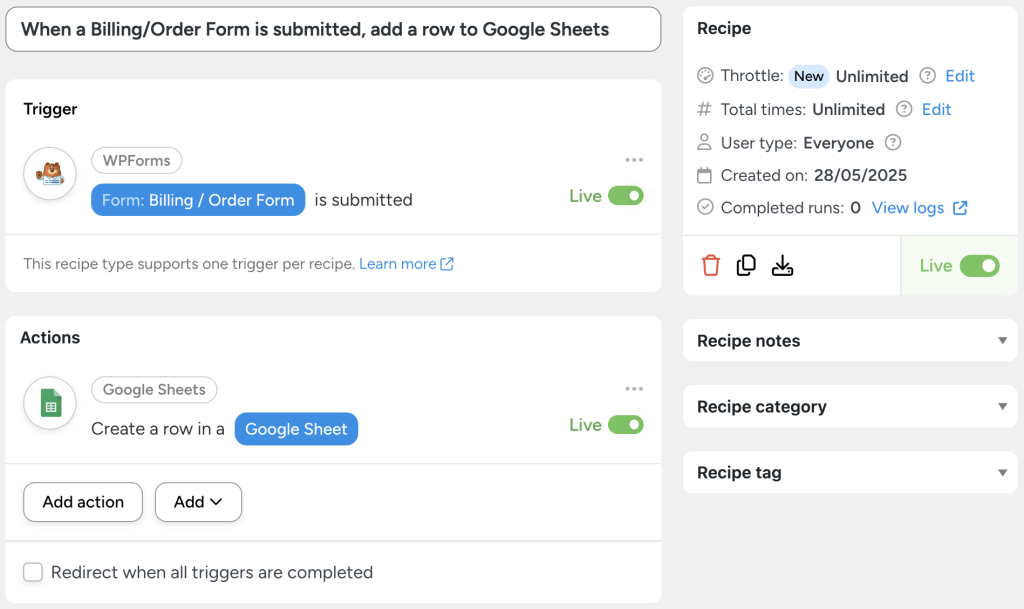The width and height of the screenshot is (1024, 609).
Task: Open the Trigger options ellipsis menu
Action: click(x=634, y=160)
